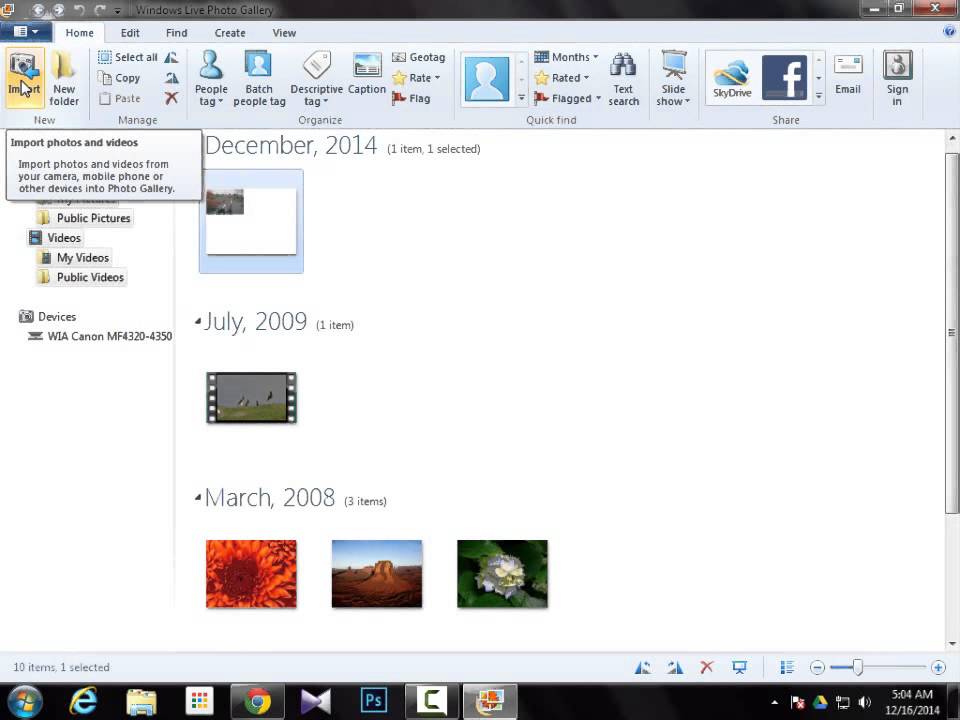Click the people quick find portrait

(487, 79)
